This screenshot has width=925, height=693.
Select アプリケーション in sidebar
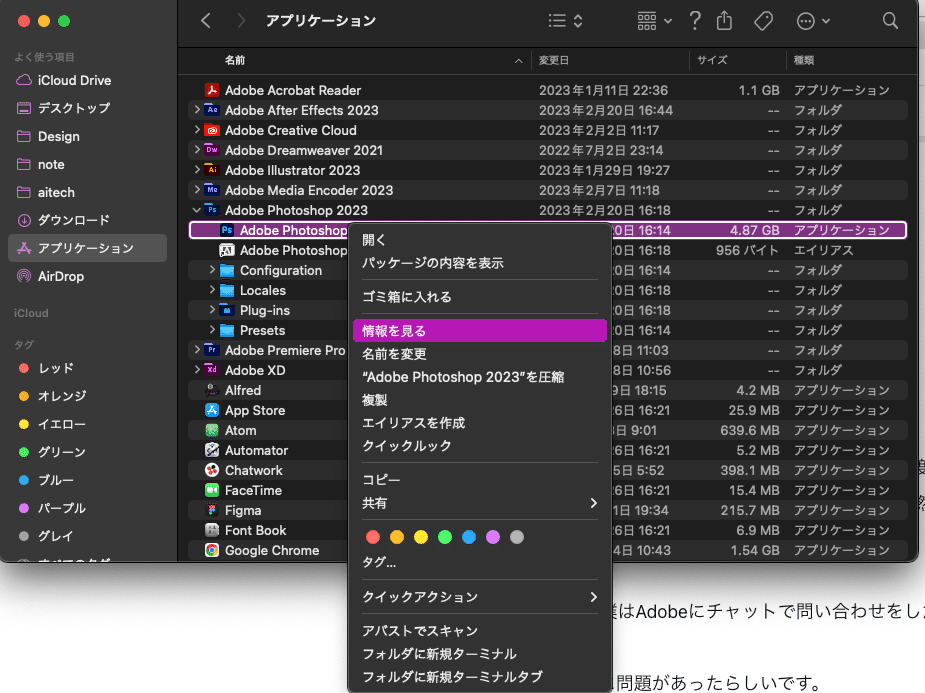click(87, 248)
